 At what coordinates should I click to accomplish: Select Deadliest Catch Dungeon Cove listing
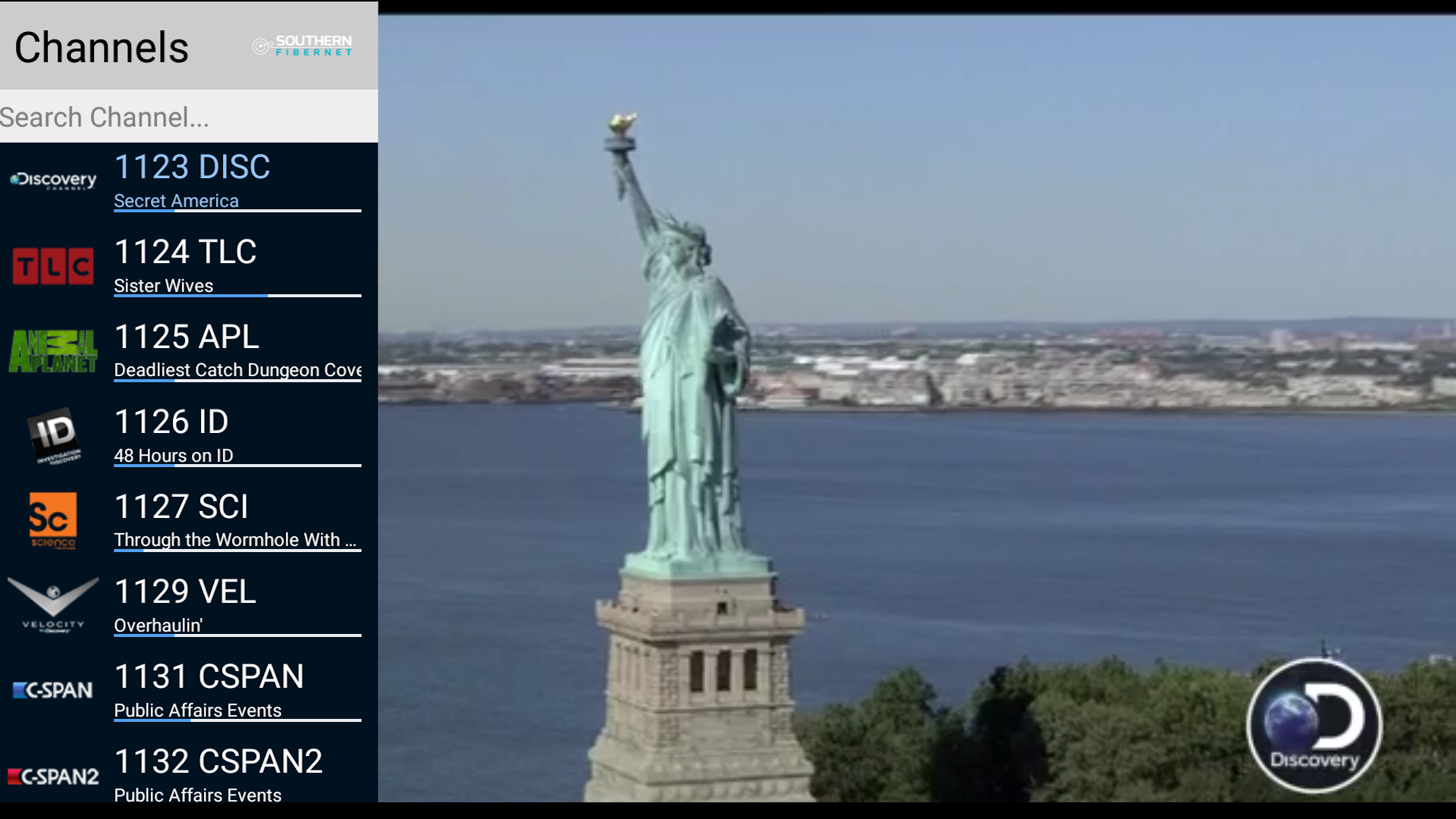coord(237,370)
